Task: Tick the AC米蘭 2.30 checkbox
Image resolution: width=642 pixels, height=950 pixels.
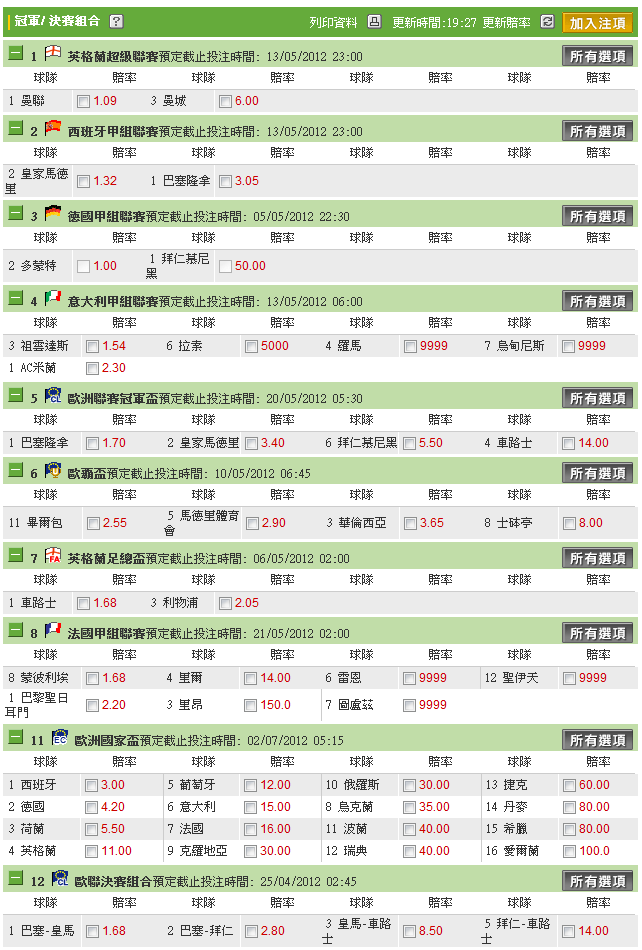Action: tap(92, 368)
